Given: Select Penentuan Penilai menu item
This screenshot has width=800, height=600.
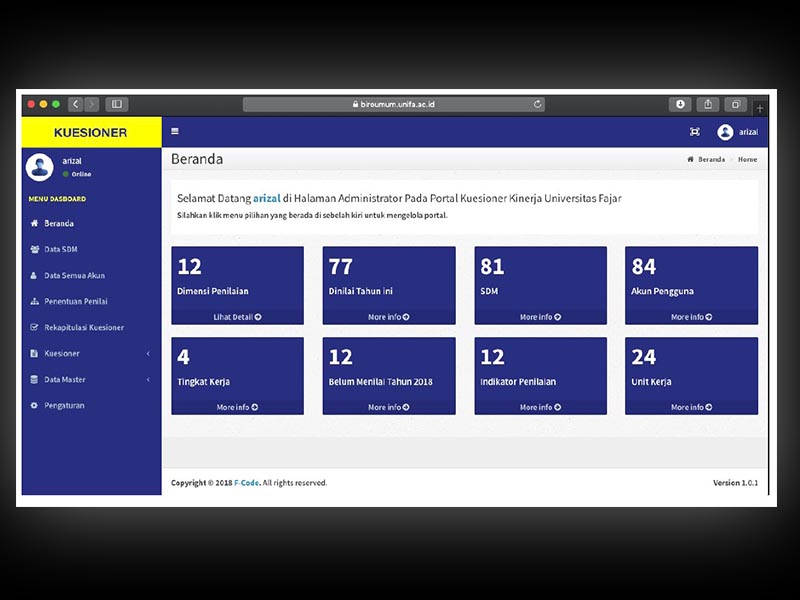Looking at the screenshot, I should click(x=75, y=301).
